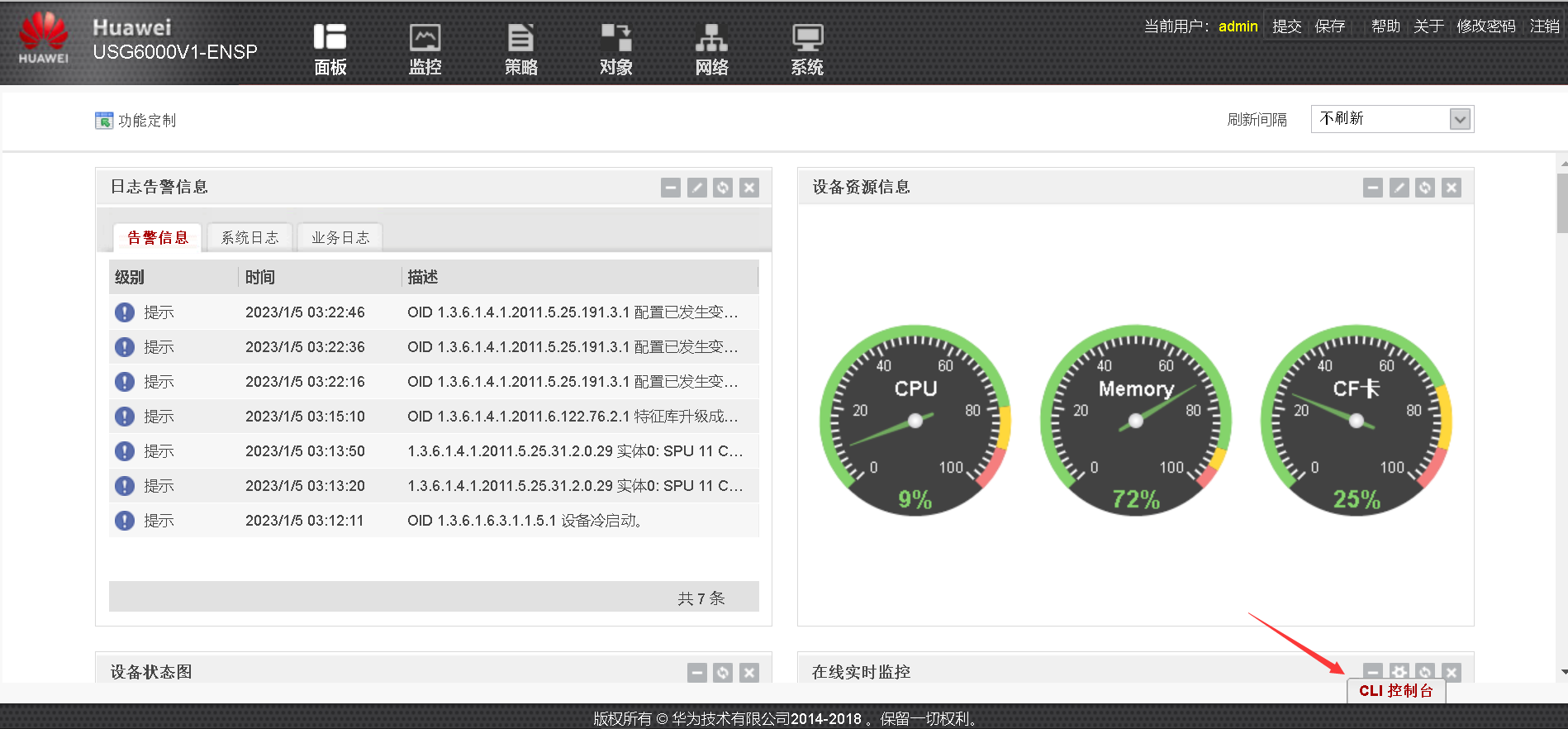1568x729 pixels.
Task: Refresh the 日志告警信息 panel
Action: point(723,188)
